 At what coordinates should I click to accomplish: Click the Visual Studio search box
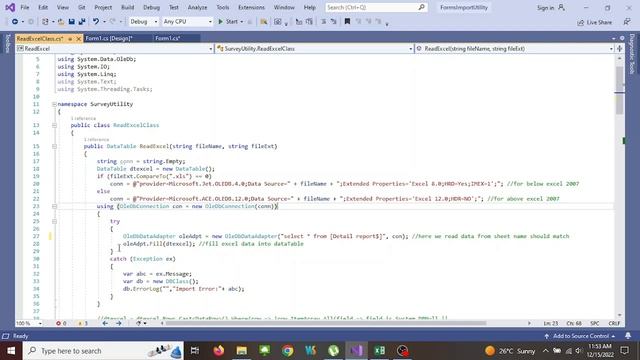[x=376, y=7]
